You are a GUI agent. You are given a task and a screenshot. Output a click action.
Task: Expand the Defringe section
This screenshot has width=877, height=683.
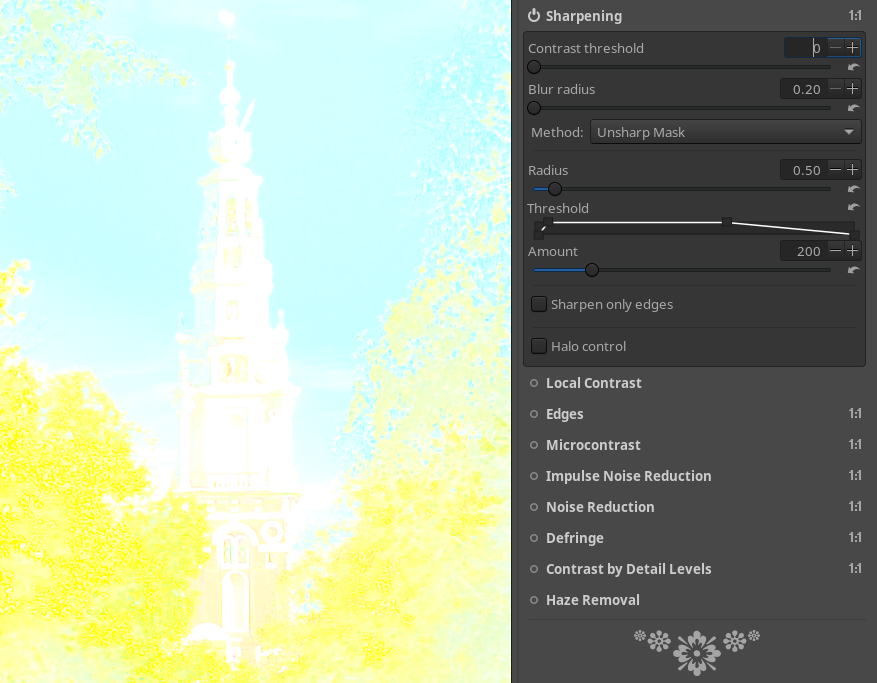click(x=574, y=538)
